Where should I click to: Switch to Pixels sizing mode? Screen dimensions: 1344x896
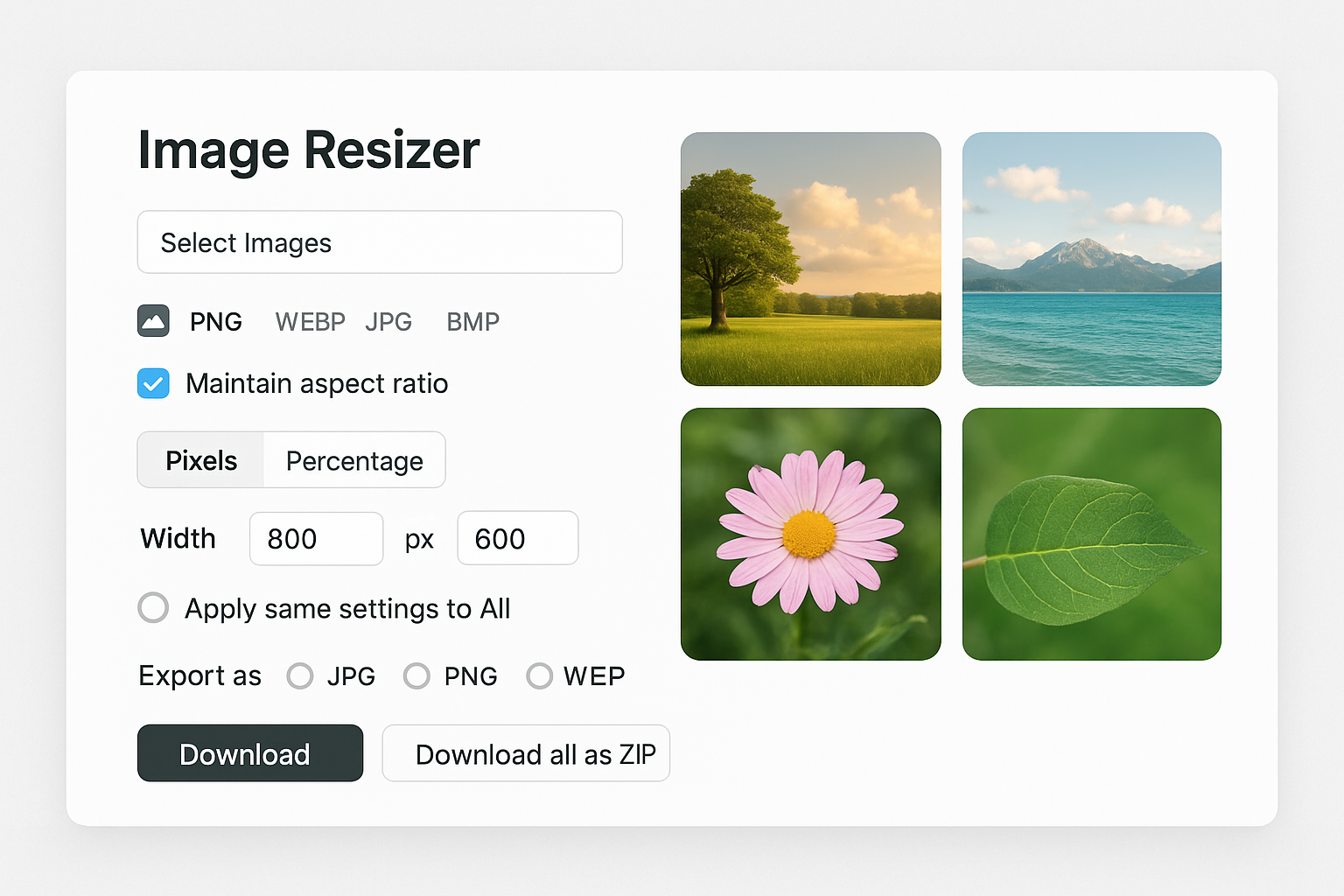click(201, 460)
